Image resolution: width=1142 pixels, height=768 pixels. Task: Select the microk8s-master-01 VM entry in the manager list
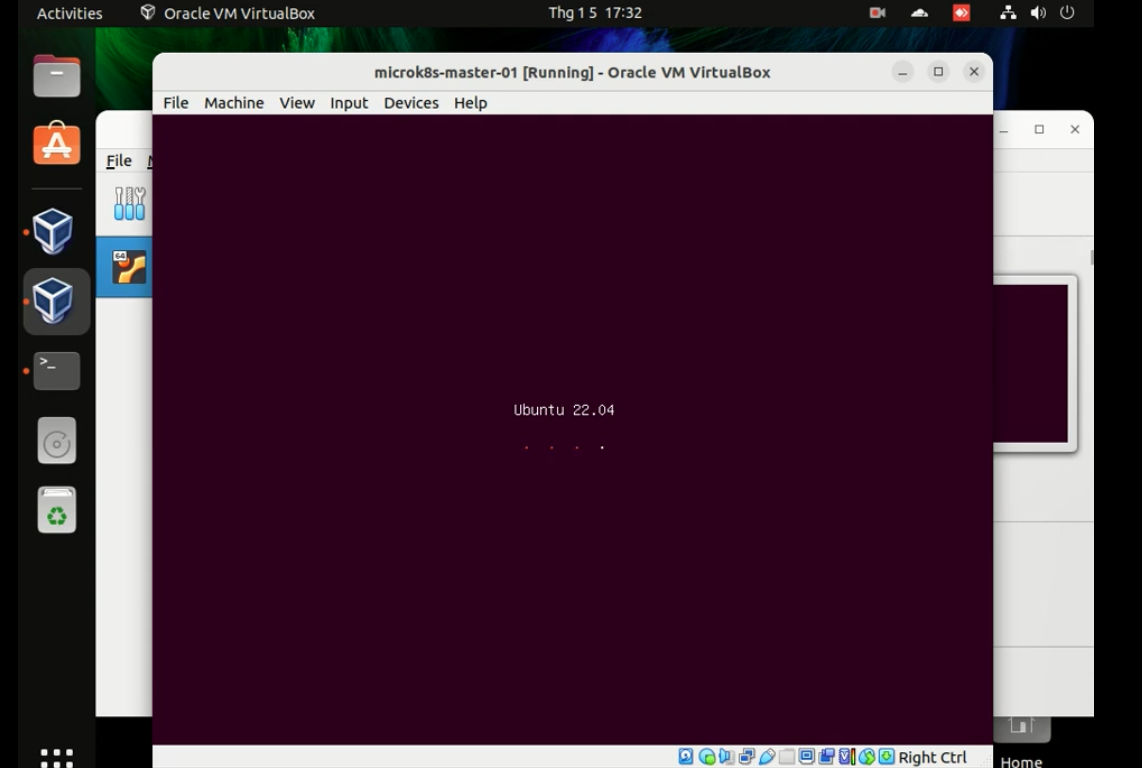pyautogui.click(x=127, y=266)
